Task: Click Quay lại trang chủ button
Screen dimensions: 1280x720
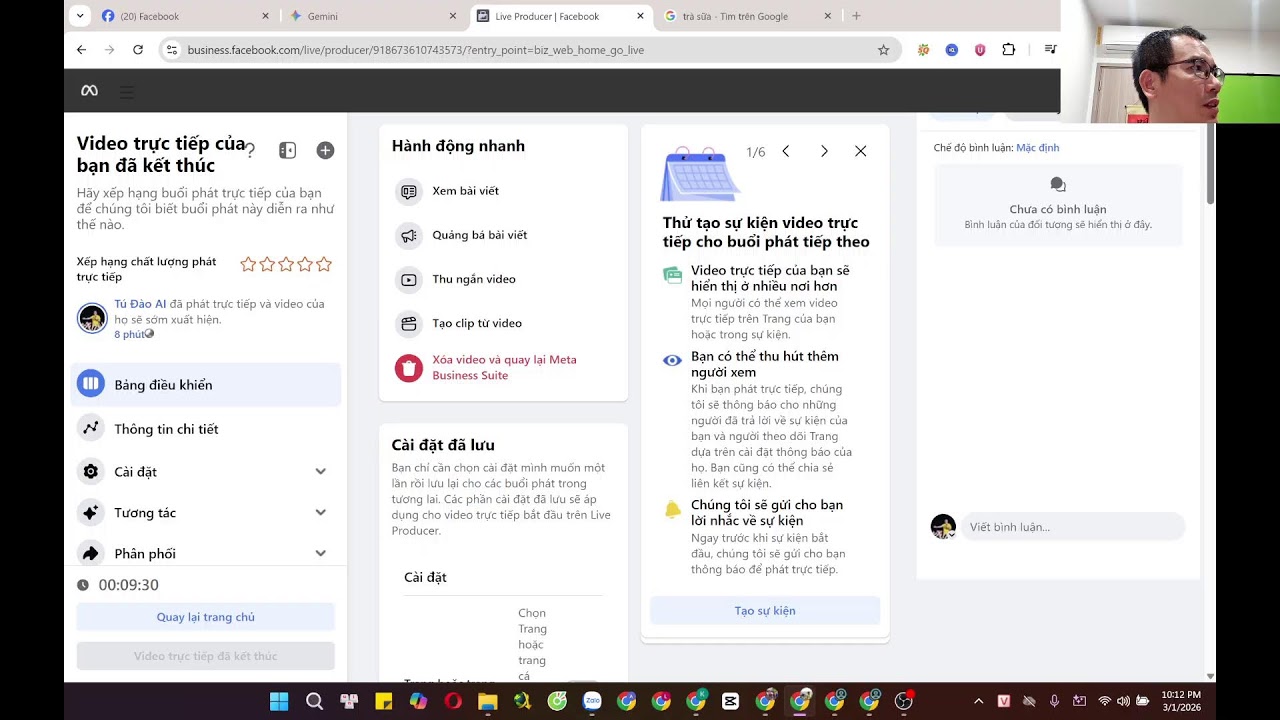Action: coord(206,617)
